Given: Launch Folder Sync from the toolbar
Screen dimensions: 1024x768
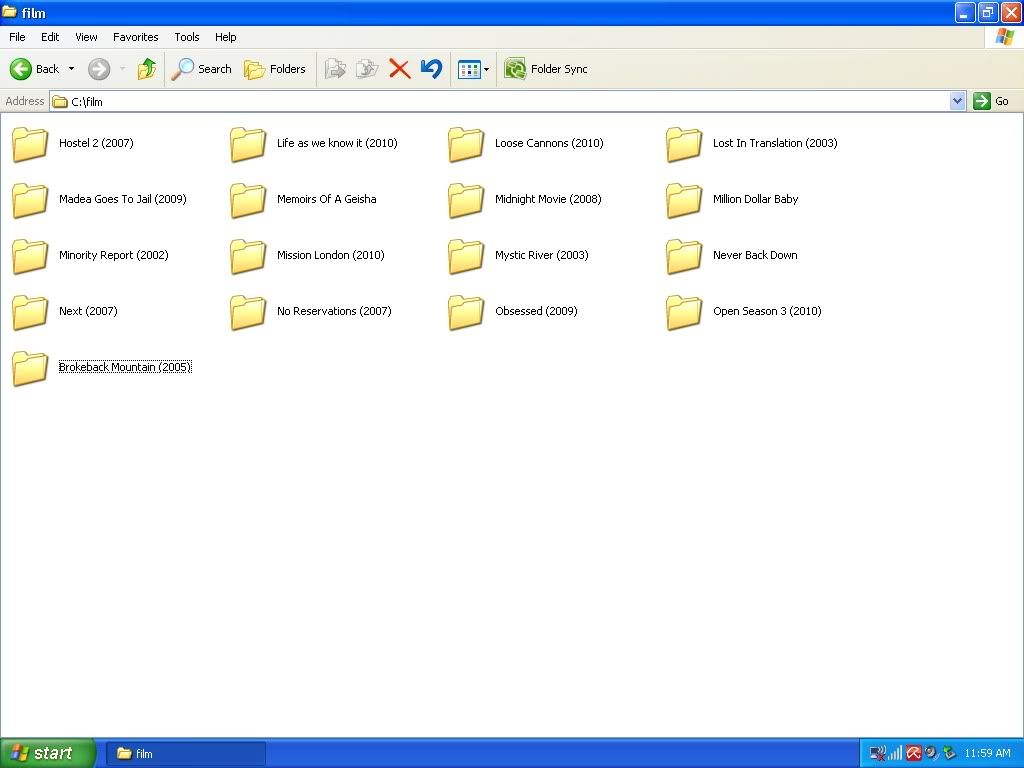Looking at the screenshot, I should click(546, 69).
